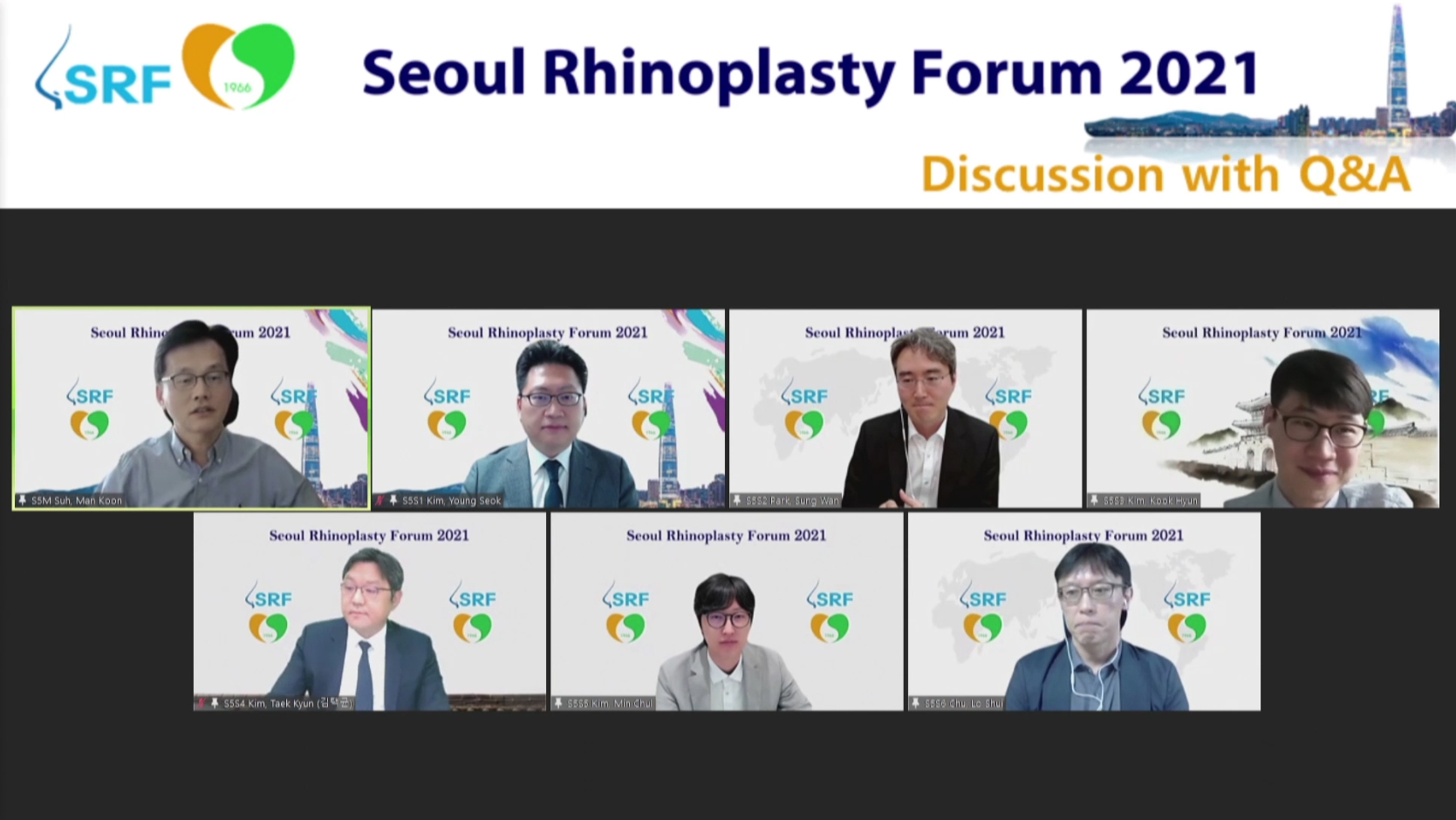Click the orange-green 1966 emblem in header
Viewport: 1456px width, 820px height.
(238, 66)
